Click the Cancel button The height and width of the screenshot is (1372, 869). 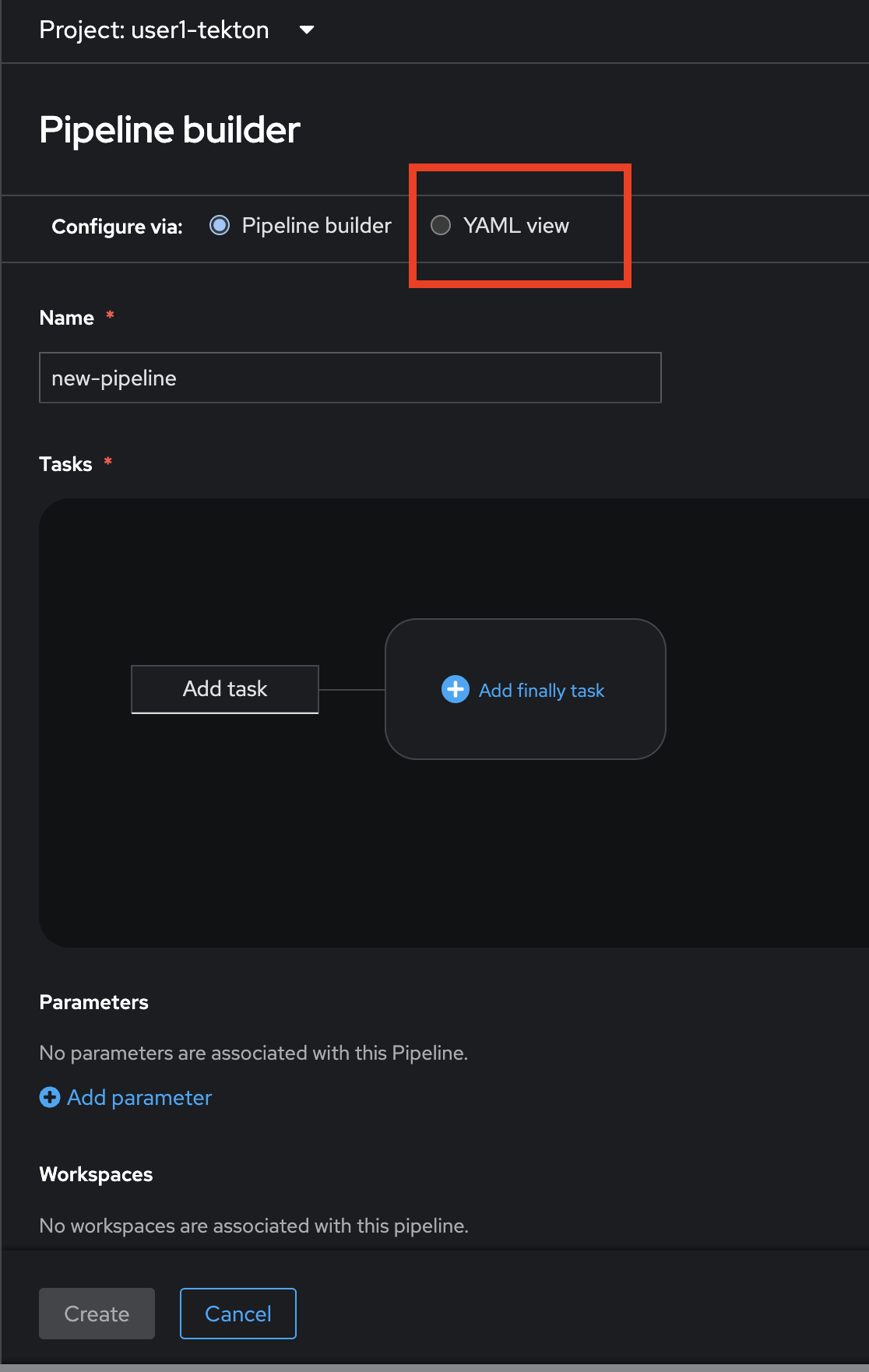238,1314
